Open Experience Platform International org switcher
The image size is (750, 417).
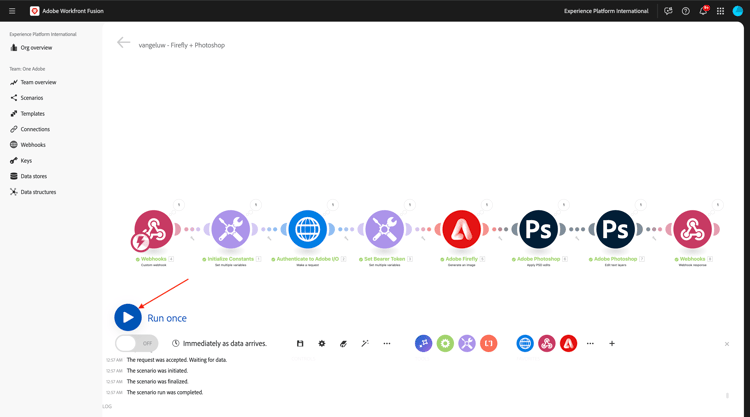pos(606,11)
